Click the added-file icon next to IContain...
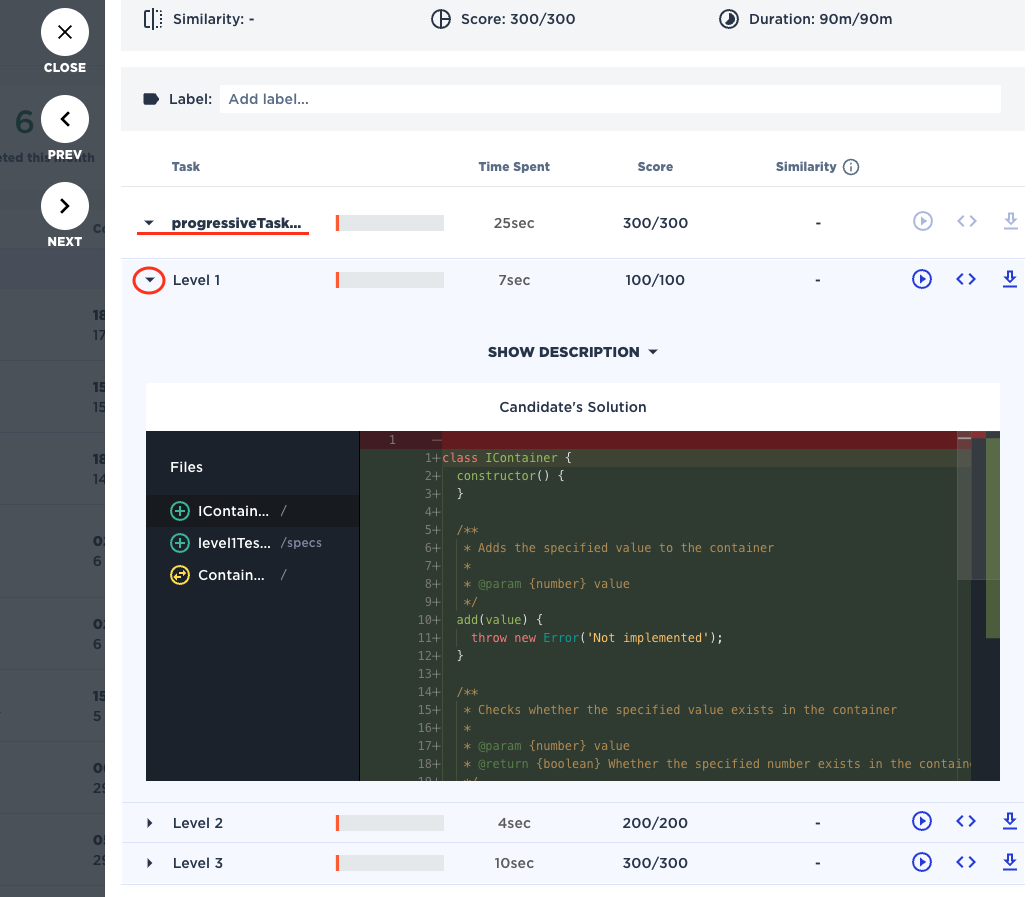Screen dimensions: 1036x897 [x=180, y=511]
